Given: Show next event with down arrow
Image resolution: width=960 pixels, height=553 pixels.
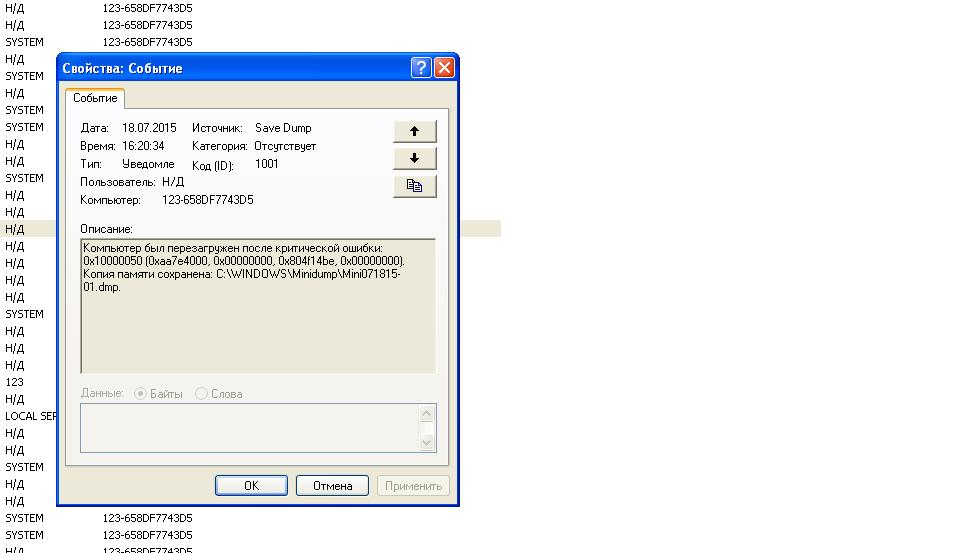Looking at the screenshot, I should [x=414, y=159].
